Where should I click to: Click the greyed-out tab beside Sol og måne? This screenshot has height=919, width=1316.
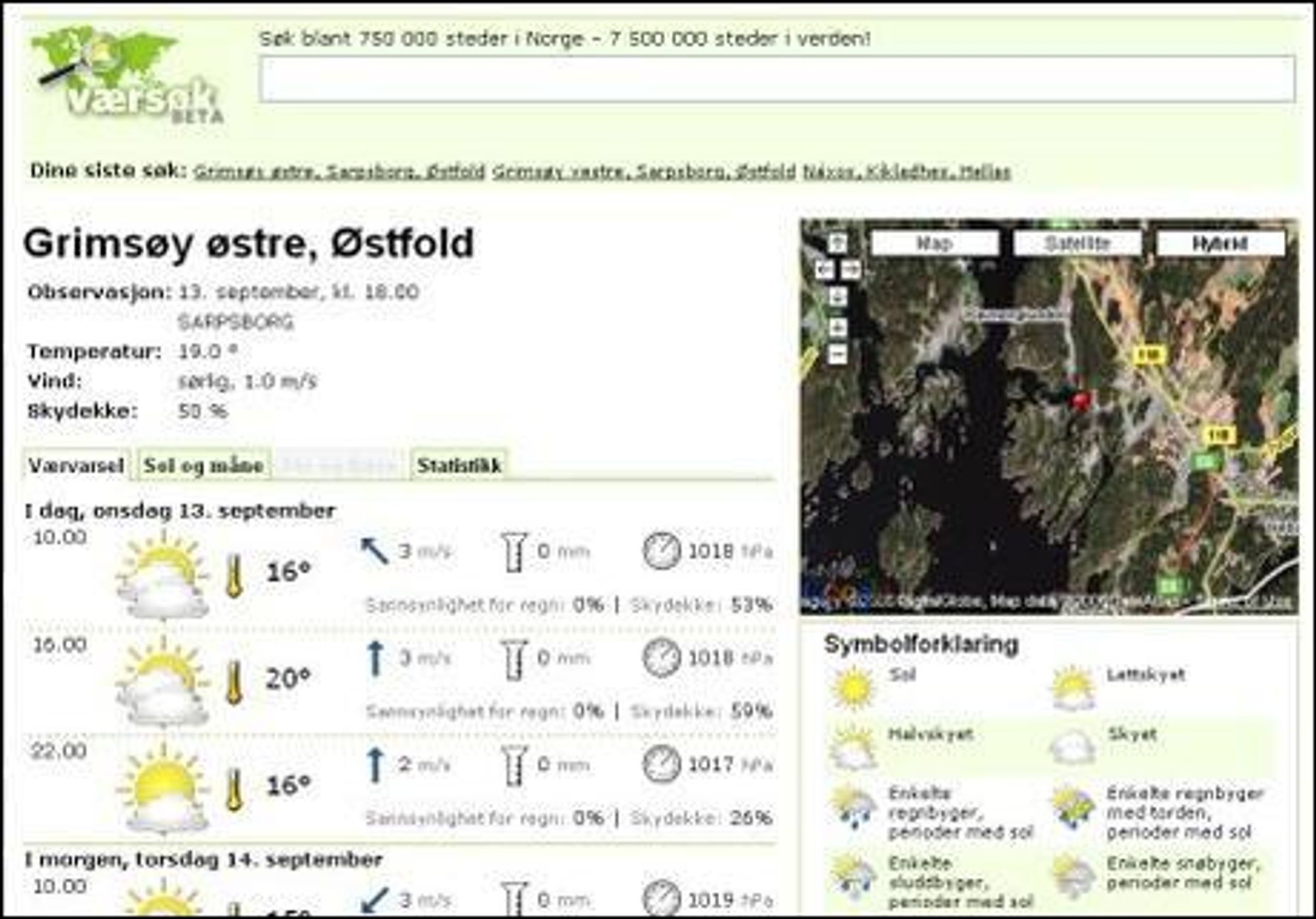click(340, 465)
